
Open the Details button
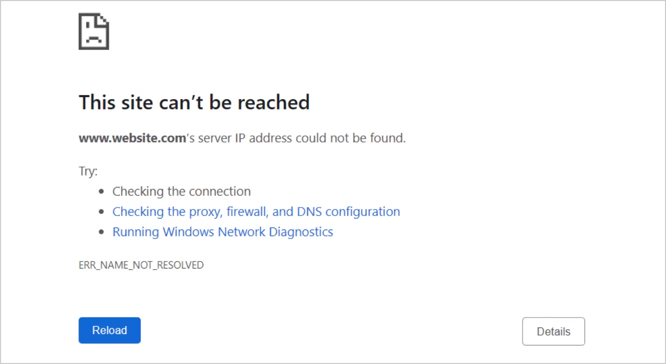coord(553,331)
